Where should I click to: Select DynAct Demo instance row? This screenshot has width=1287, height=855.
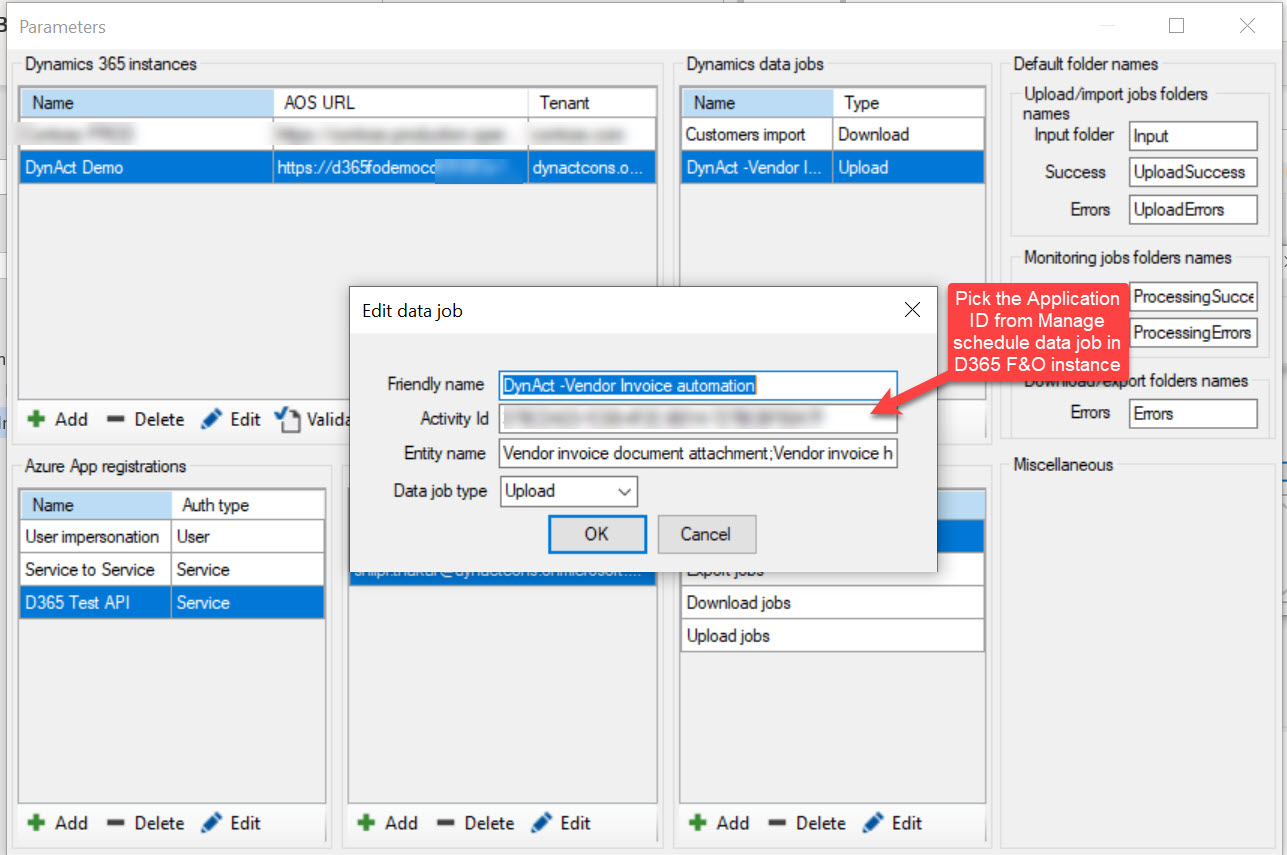(x=337, y=167)
